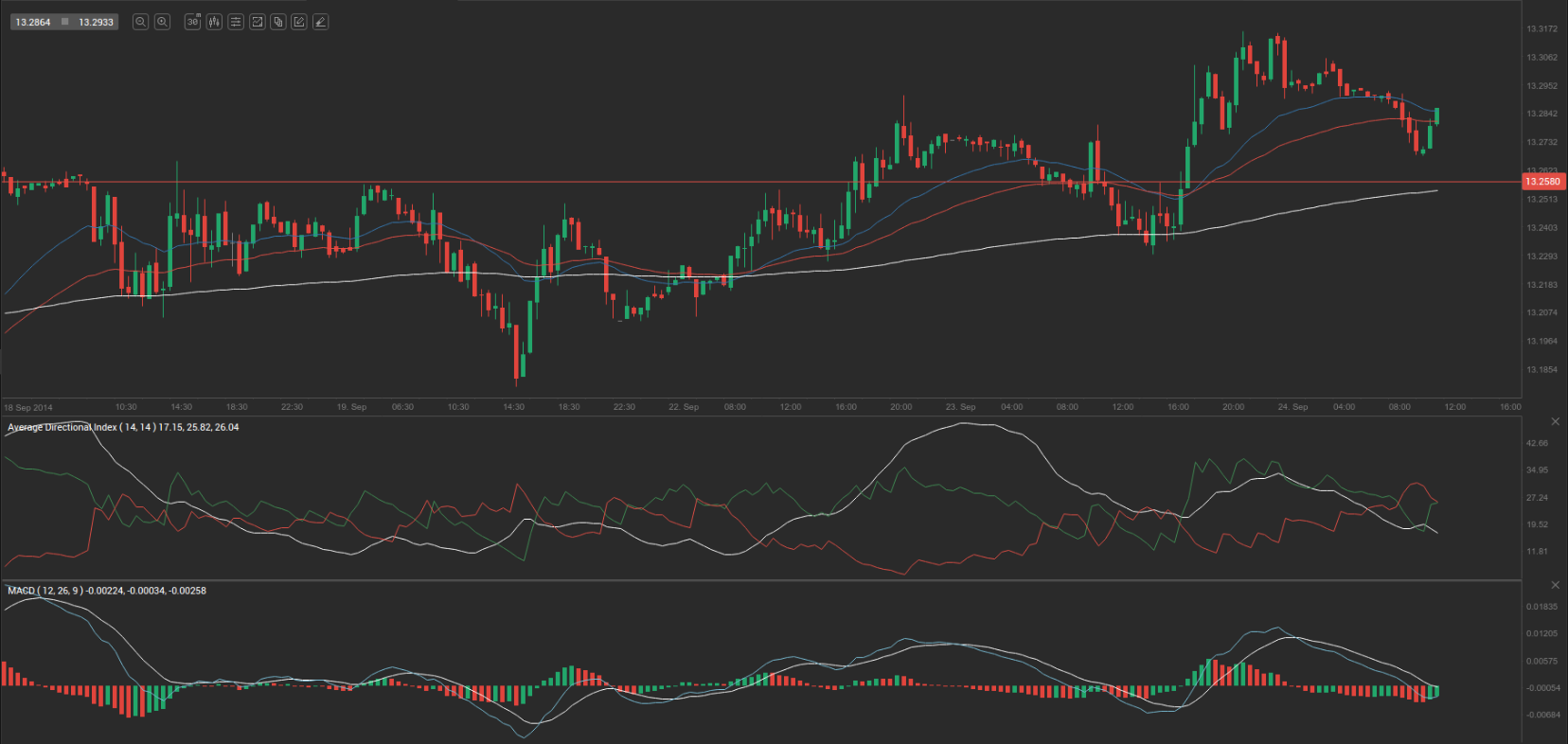The height and width of the screenshot is (744, 1568).
Task: Open the chart settings sliders icon
Action: [x=236, y=22]
